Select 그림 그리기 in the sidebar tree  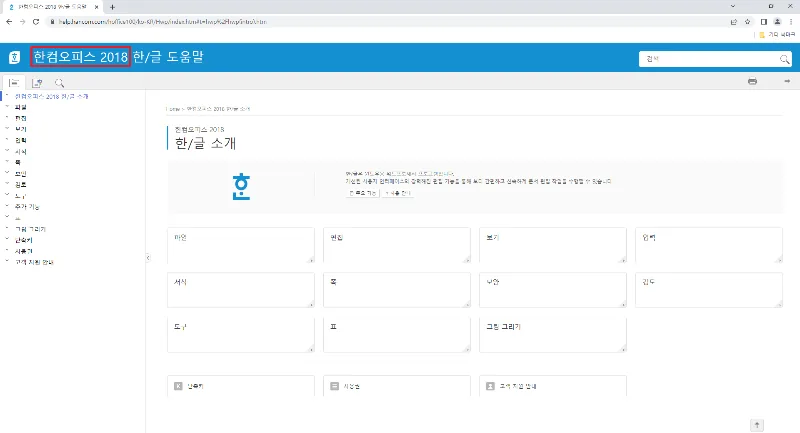(x=31, y=229)
